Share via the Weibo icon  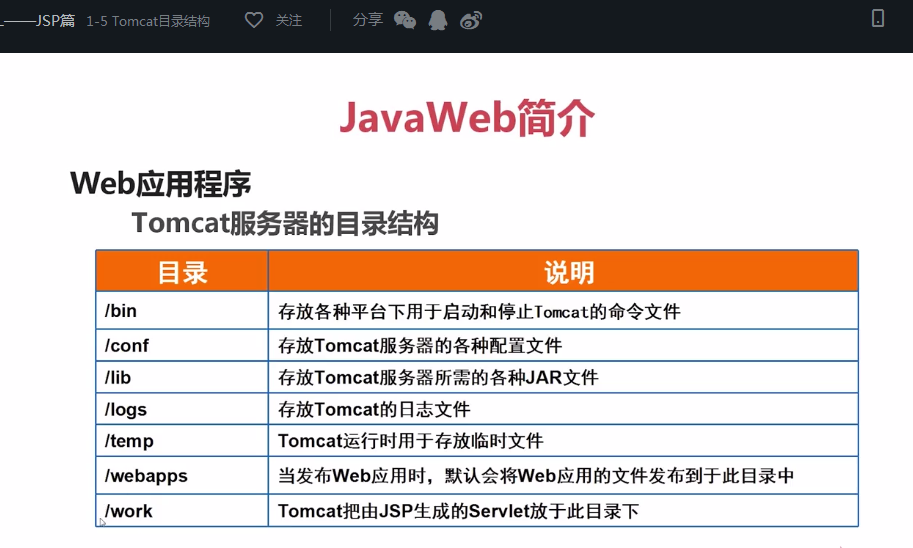coord(471,20)
